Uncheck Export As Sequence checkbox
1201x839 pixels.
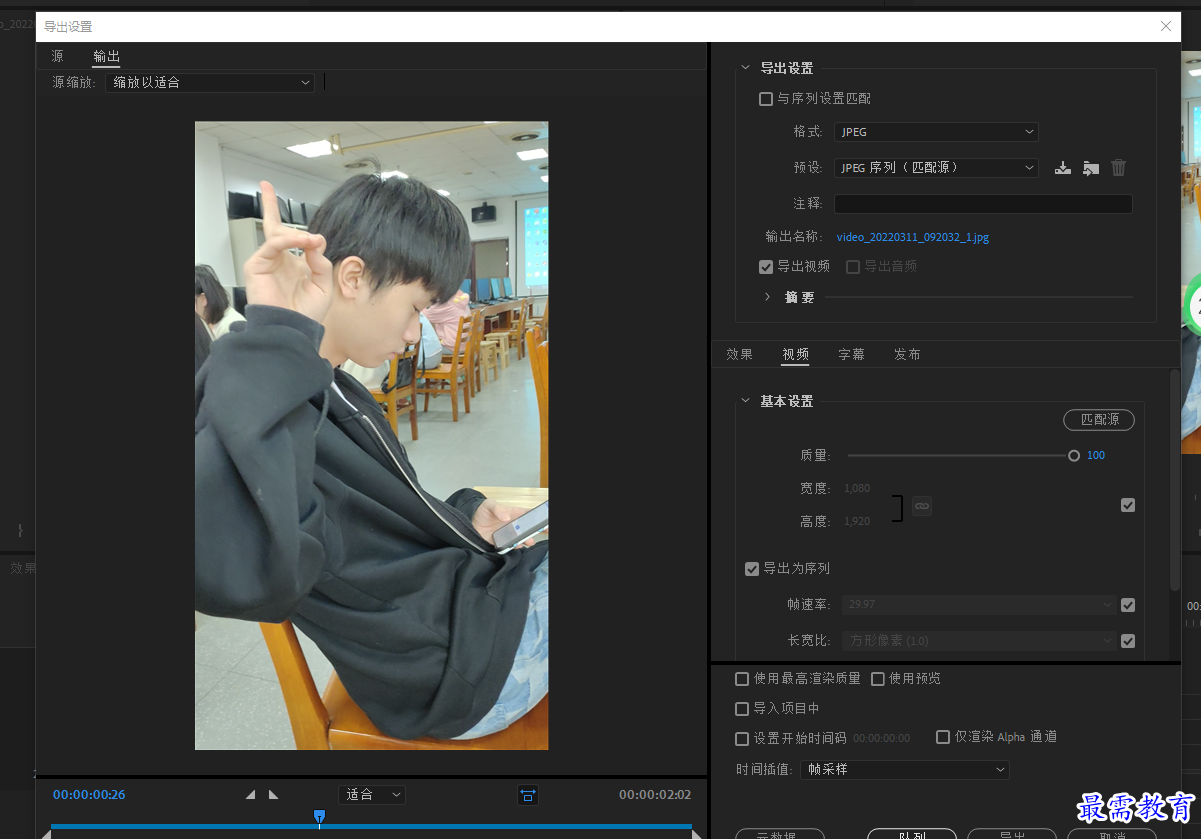pos(752,569)
